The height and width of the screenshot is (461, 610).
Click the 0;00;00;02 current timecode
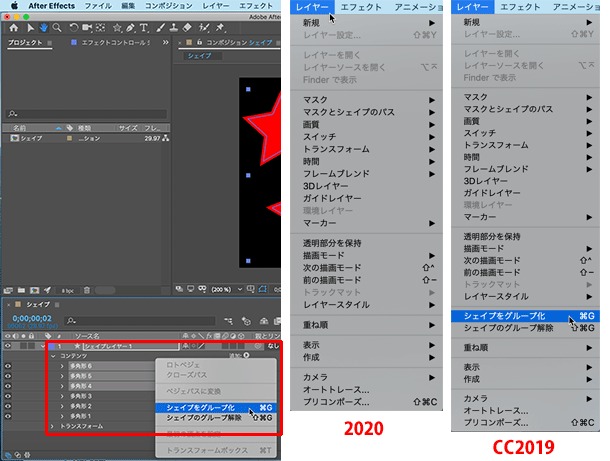pos(32,318)
